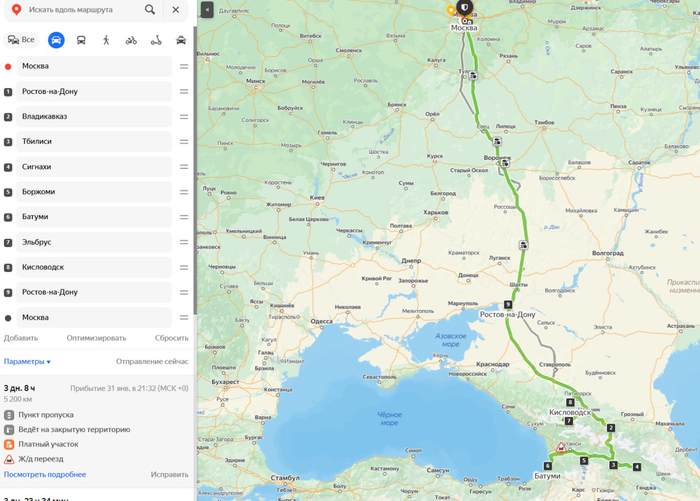Close the route panel with the X icon
Screen dimensions: 700x501
coord(176,10)
